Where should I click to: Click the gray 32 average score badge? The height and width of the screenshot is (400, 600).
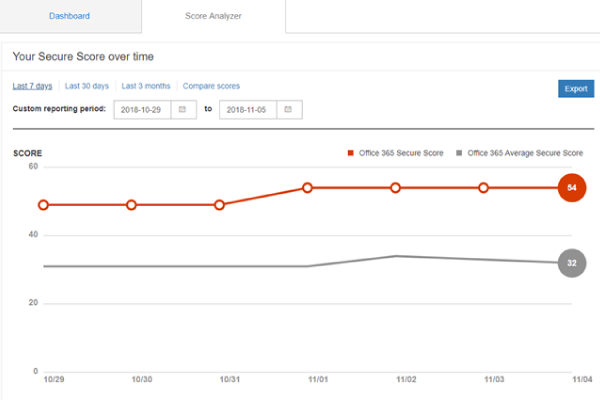(x=571, y=262)
